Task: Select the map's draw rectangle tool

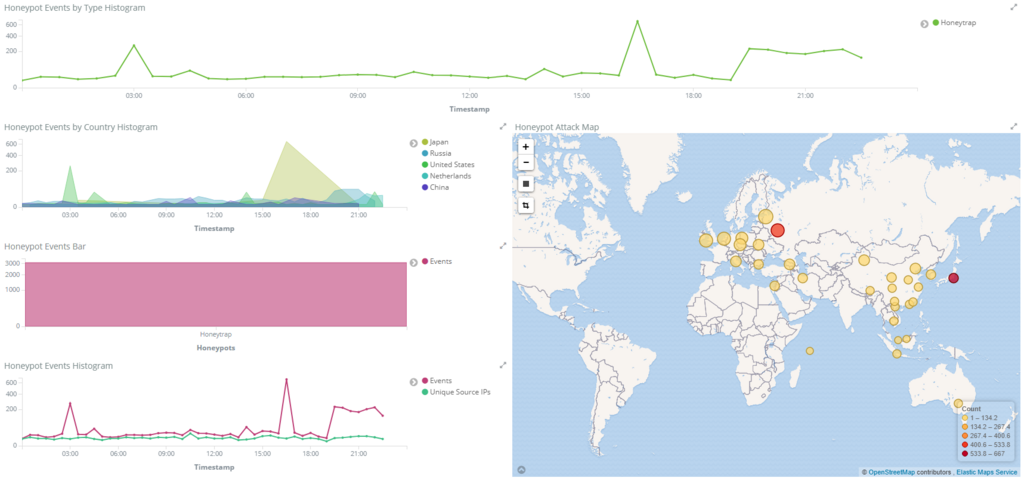Action: (x=526, y=184)
